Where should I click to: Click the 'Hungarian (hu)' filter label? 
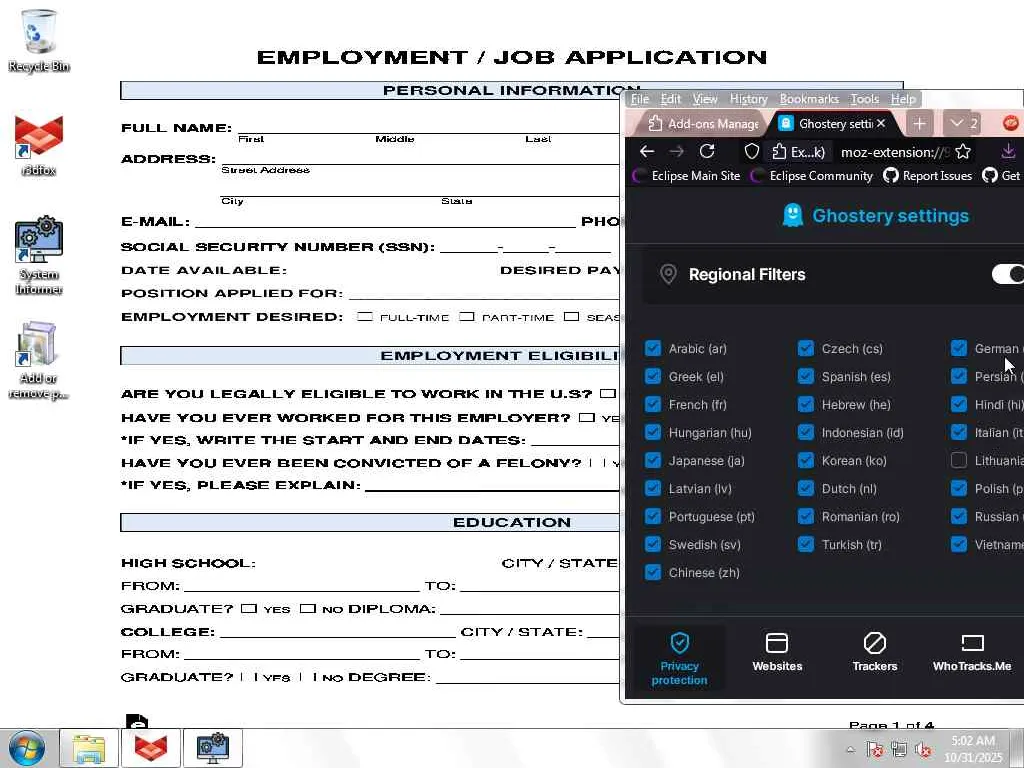coord(710,432)
